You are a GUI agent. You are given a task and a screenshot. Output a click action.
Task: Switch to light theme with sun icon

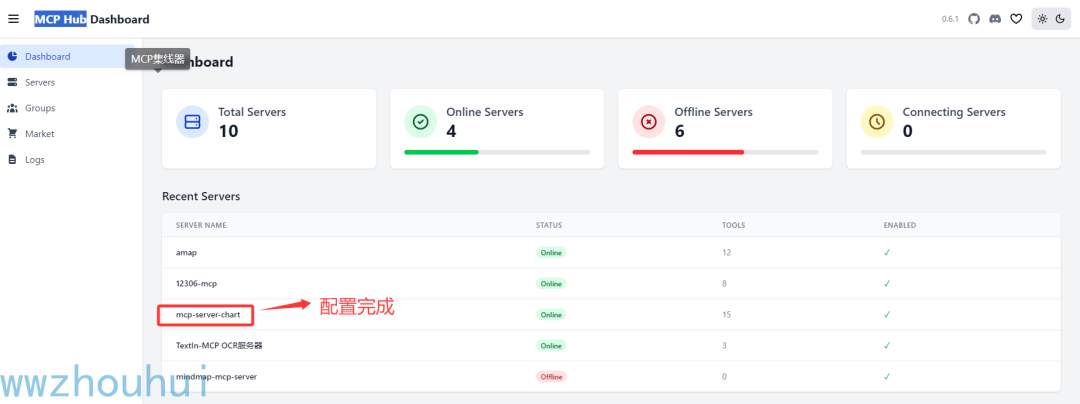pyautogui.click(x=1042, y=19)
